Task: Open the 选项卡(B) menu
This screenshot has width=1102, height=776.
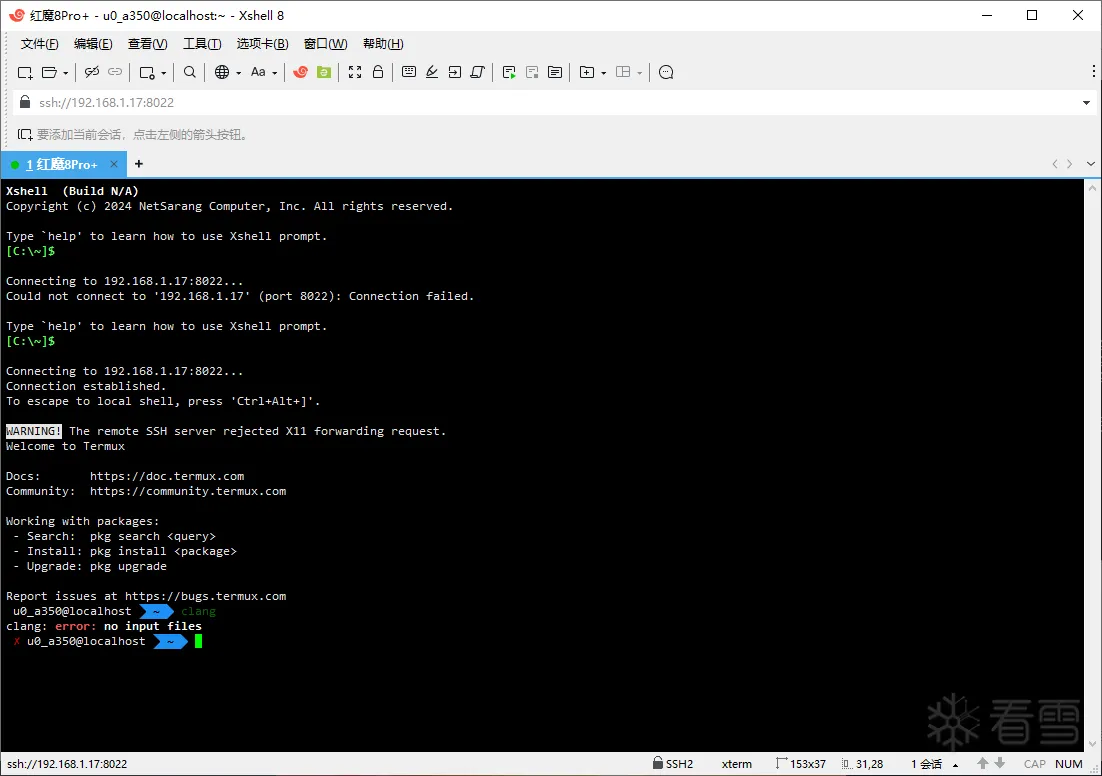Action: 262,44
